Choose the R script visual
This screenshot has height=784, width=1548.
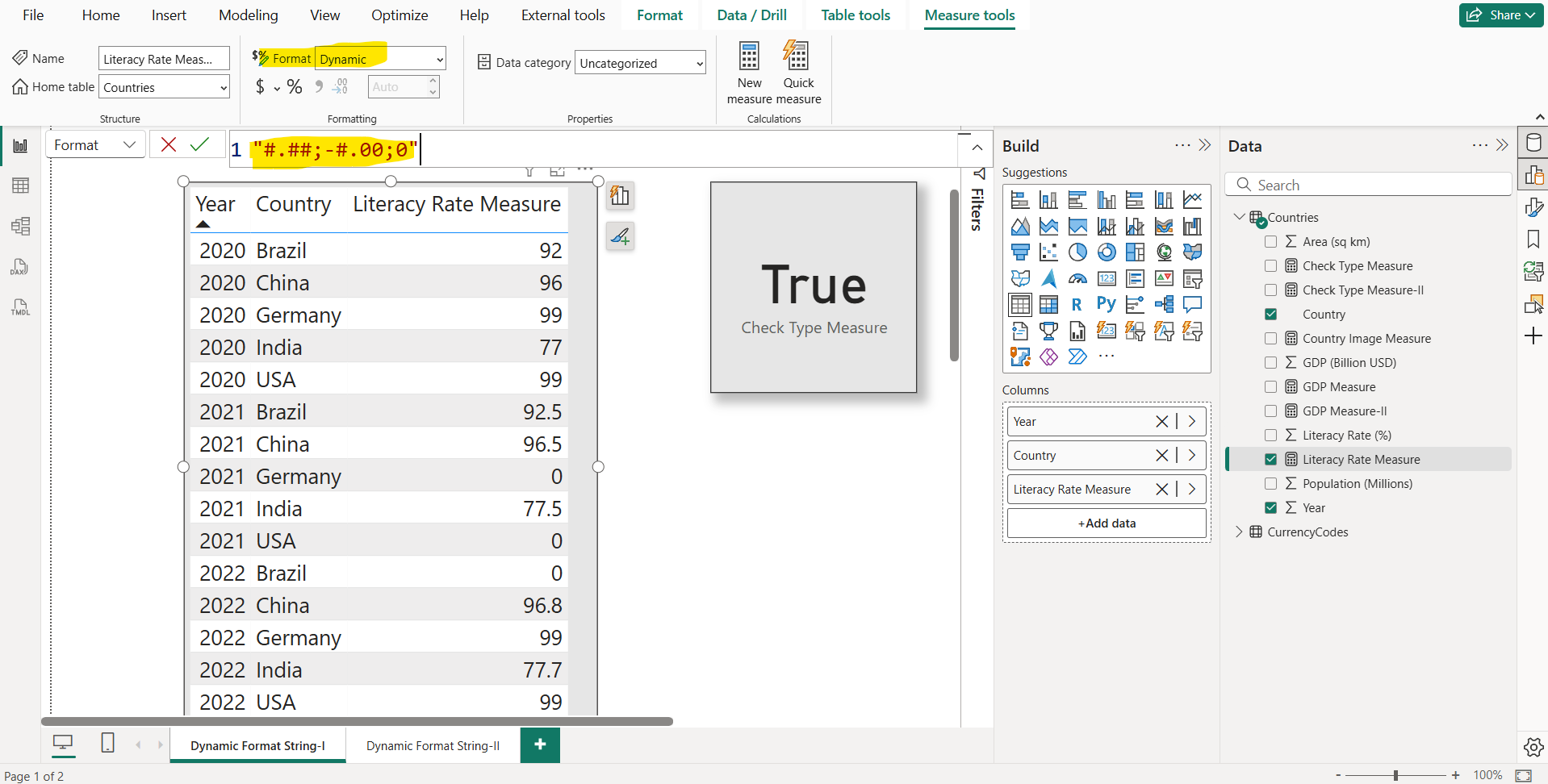pos(1077,304)
